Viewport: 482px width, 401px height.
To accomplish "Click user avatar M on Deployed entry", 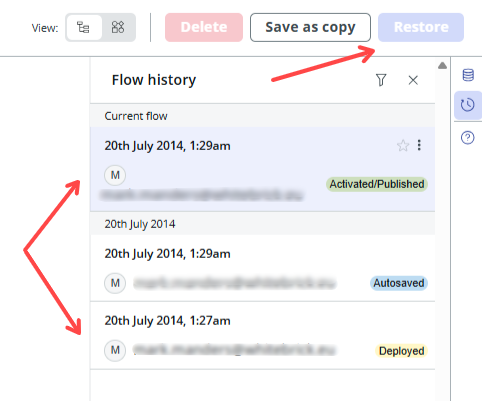I will click(x=115, y=350).
